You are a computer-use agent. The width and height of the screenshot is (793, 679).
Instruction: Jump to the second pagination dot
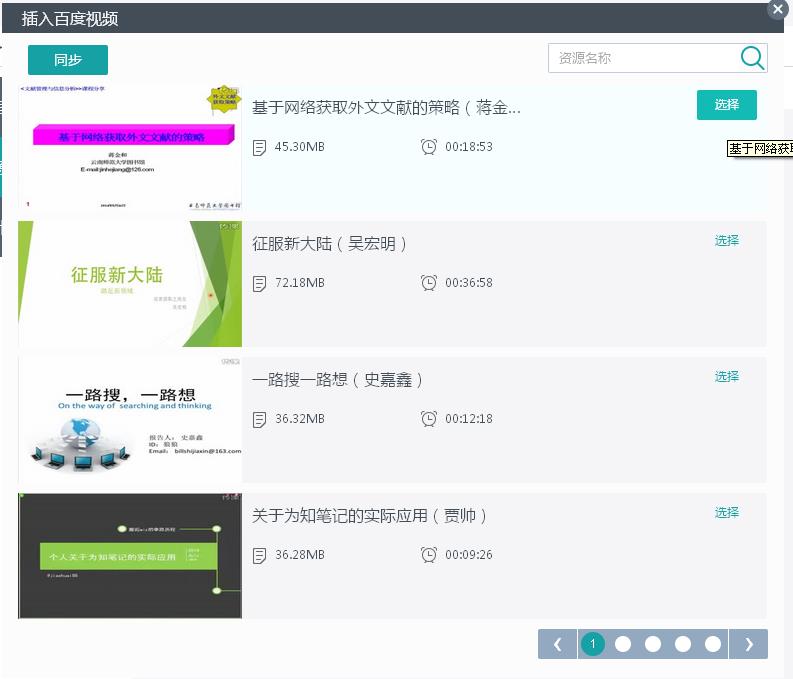click(623, 644)
